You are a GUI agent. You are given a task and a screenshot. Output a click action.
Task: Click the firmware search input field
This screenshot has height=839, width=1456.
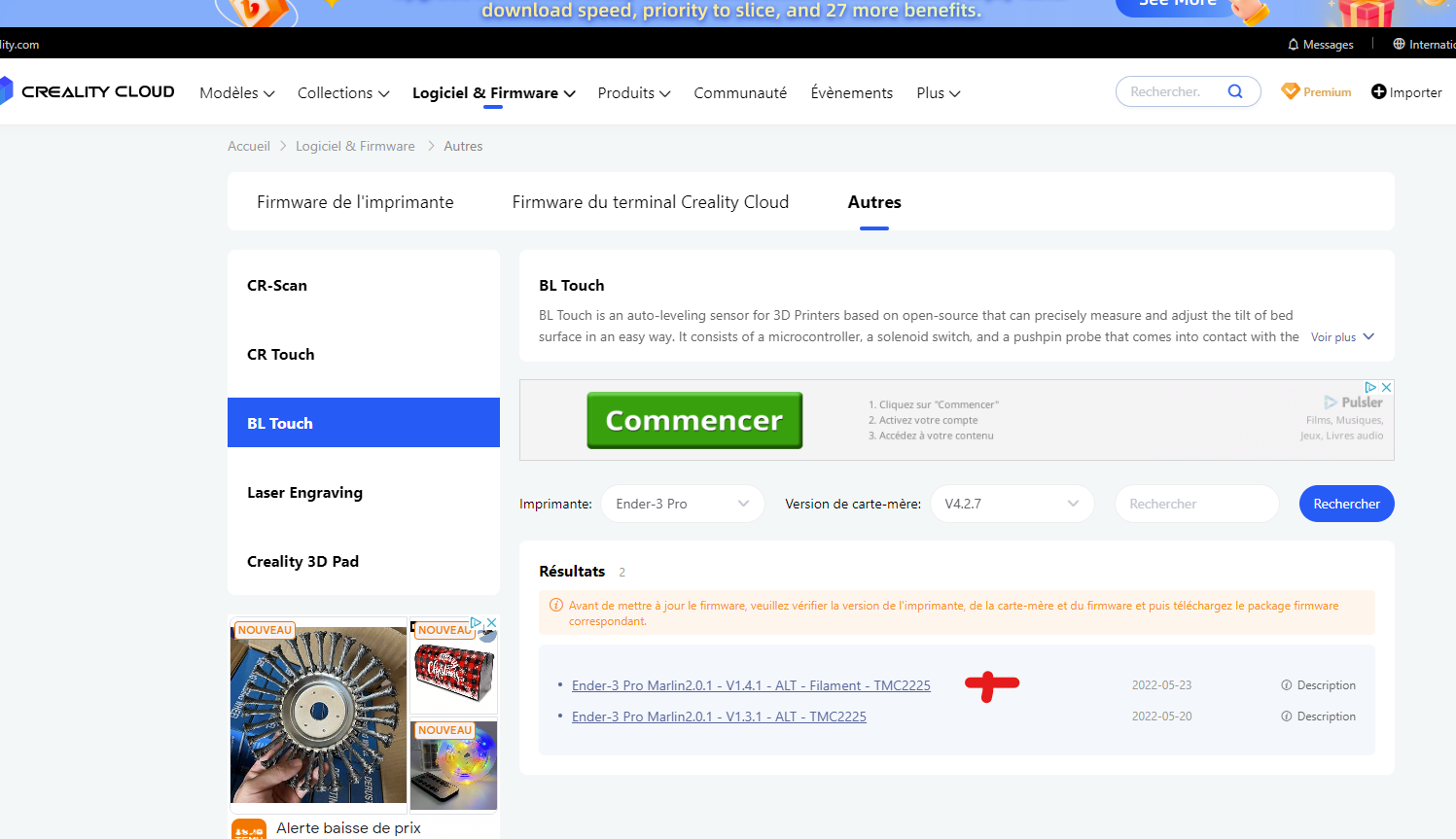tap(1196, 504)
